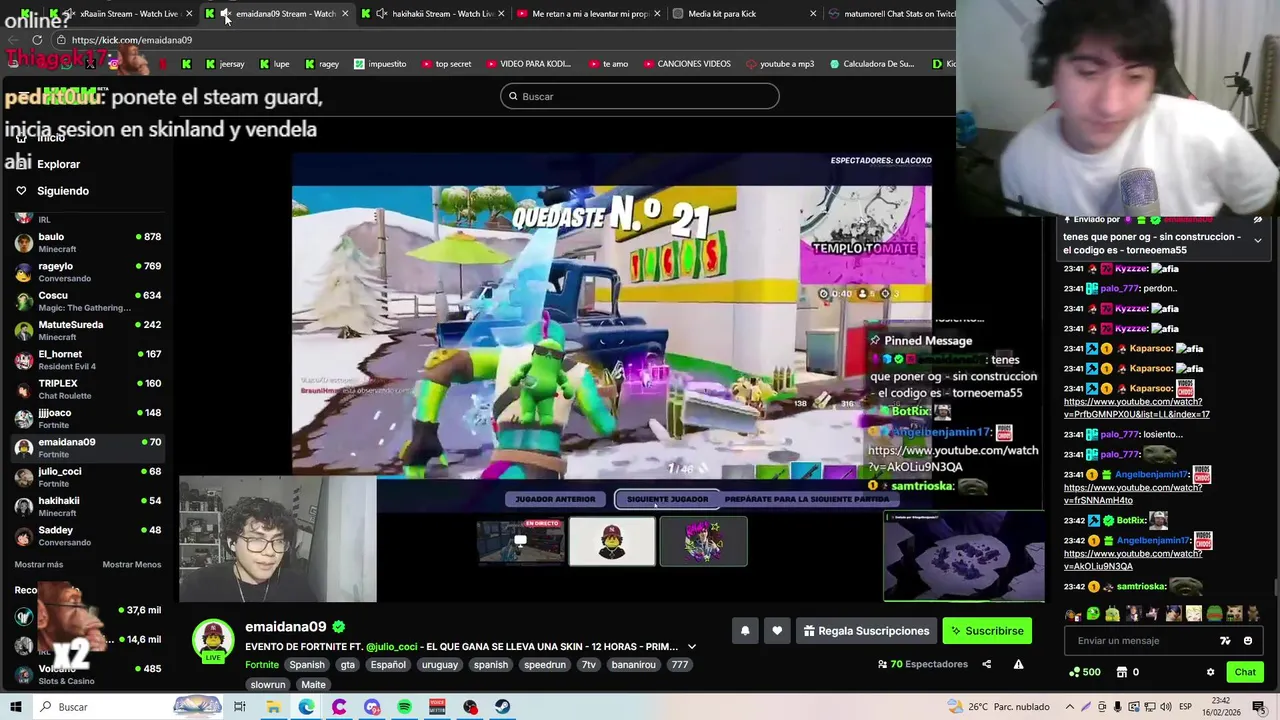This screenshot has height=720, width=1280.
Task: Open the emote picker in chat input
Action: tap(1247, 641)
